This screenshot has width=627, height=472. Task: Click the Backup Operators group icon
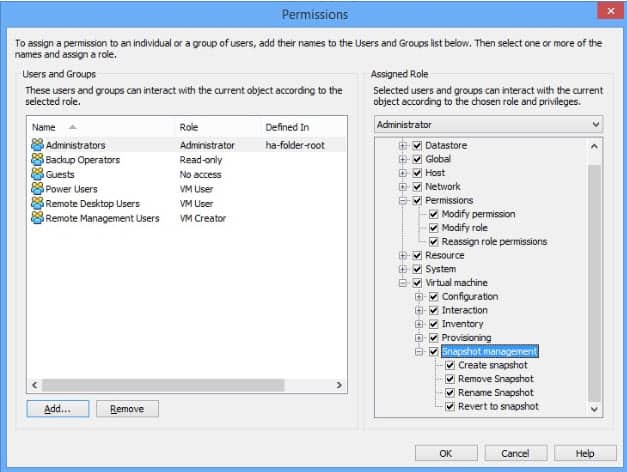(x=37, y=160)
